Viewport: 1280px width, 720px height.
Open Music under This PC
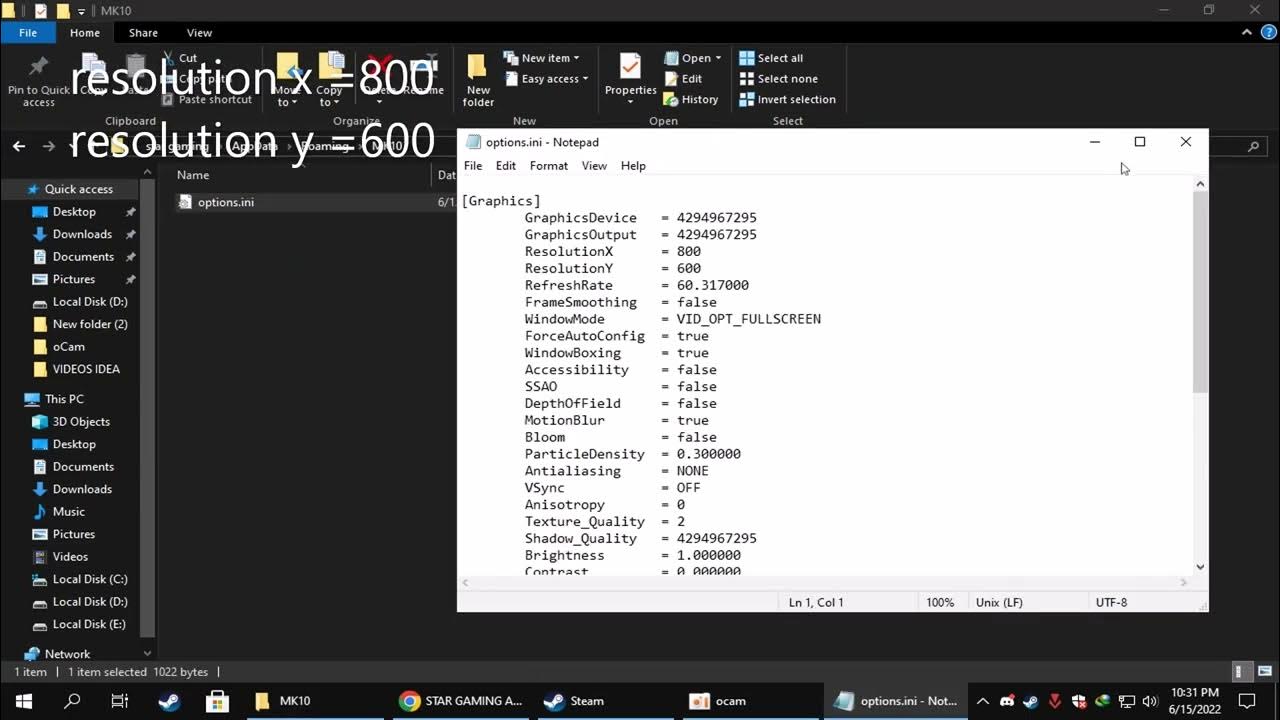(68, 512)
